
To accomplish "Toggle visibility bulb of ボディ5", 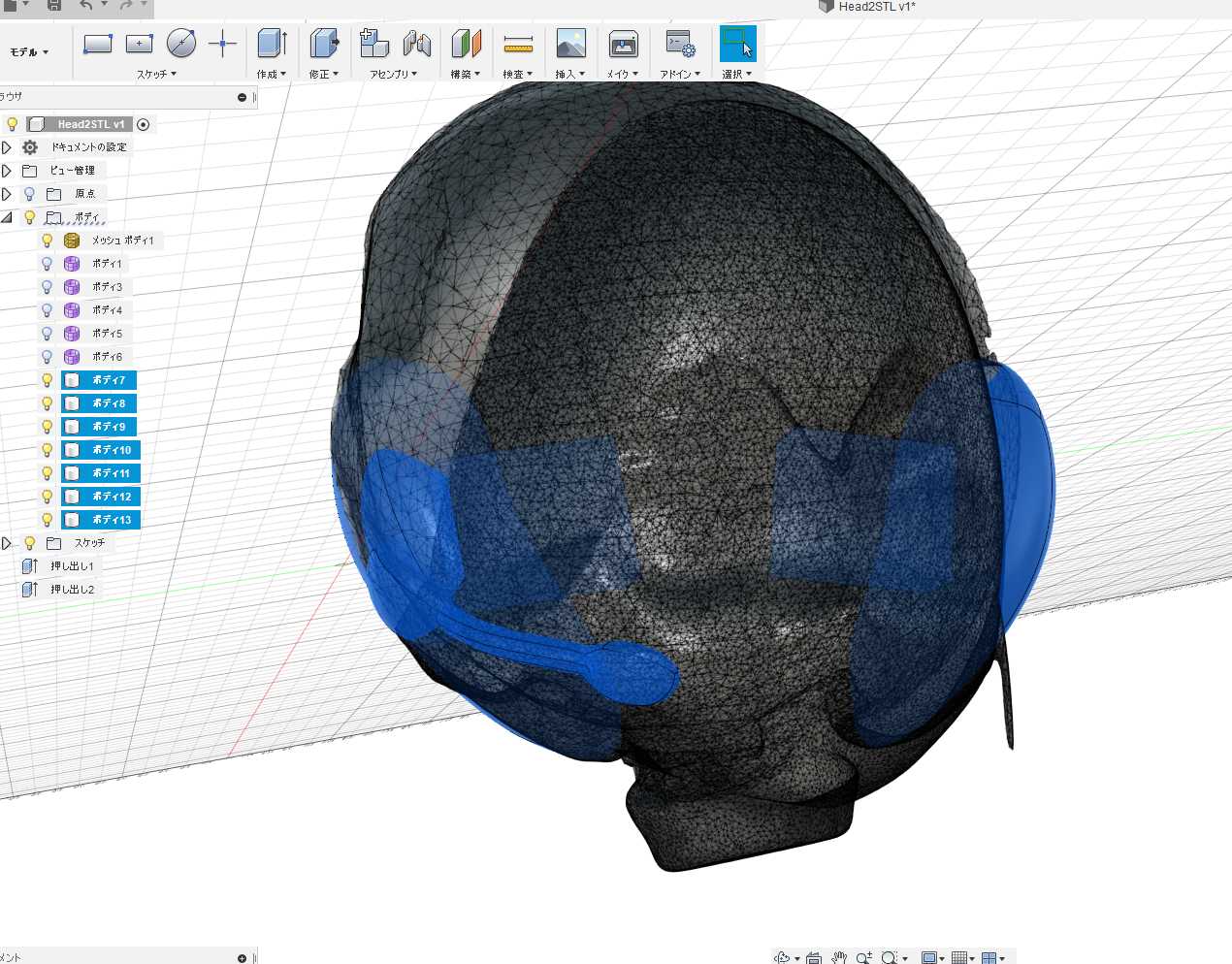I will tap(47, 334).
